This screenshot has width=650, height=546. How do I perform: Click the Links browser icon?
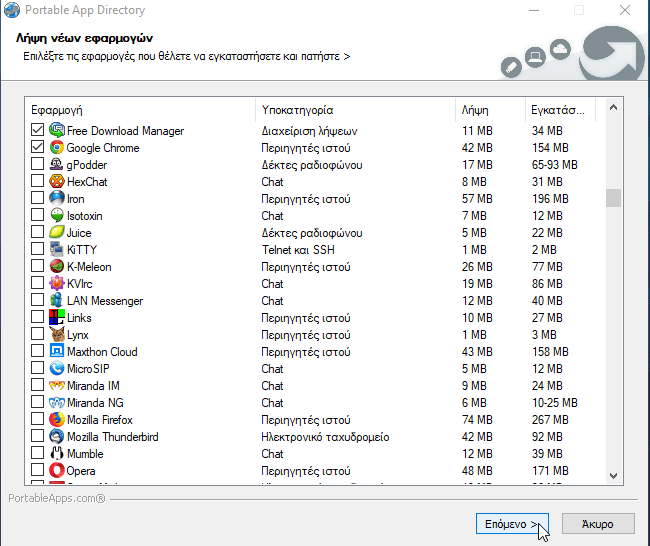pyautogui.click(x=57, y=318)
